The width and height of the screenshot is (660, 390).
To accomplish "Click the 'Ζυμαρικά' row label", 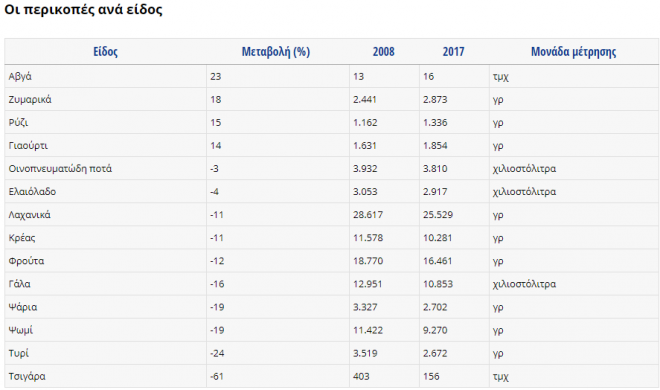I will (x=30, y=100).
